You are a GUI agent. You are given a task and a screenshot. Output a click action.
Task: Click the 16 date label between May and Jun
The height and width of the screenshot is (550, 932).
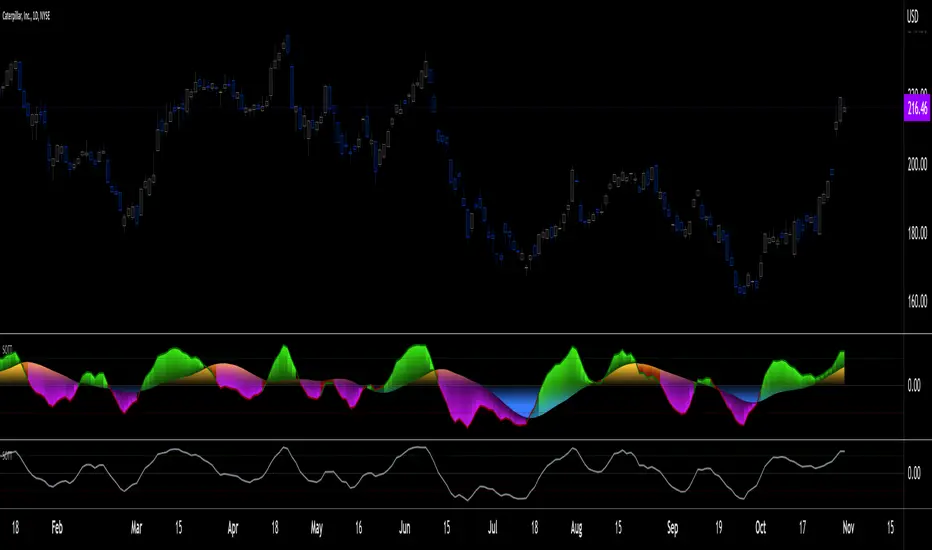point(358,527)
